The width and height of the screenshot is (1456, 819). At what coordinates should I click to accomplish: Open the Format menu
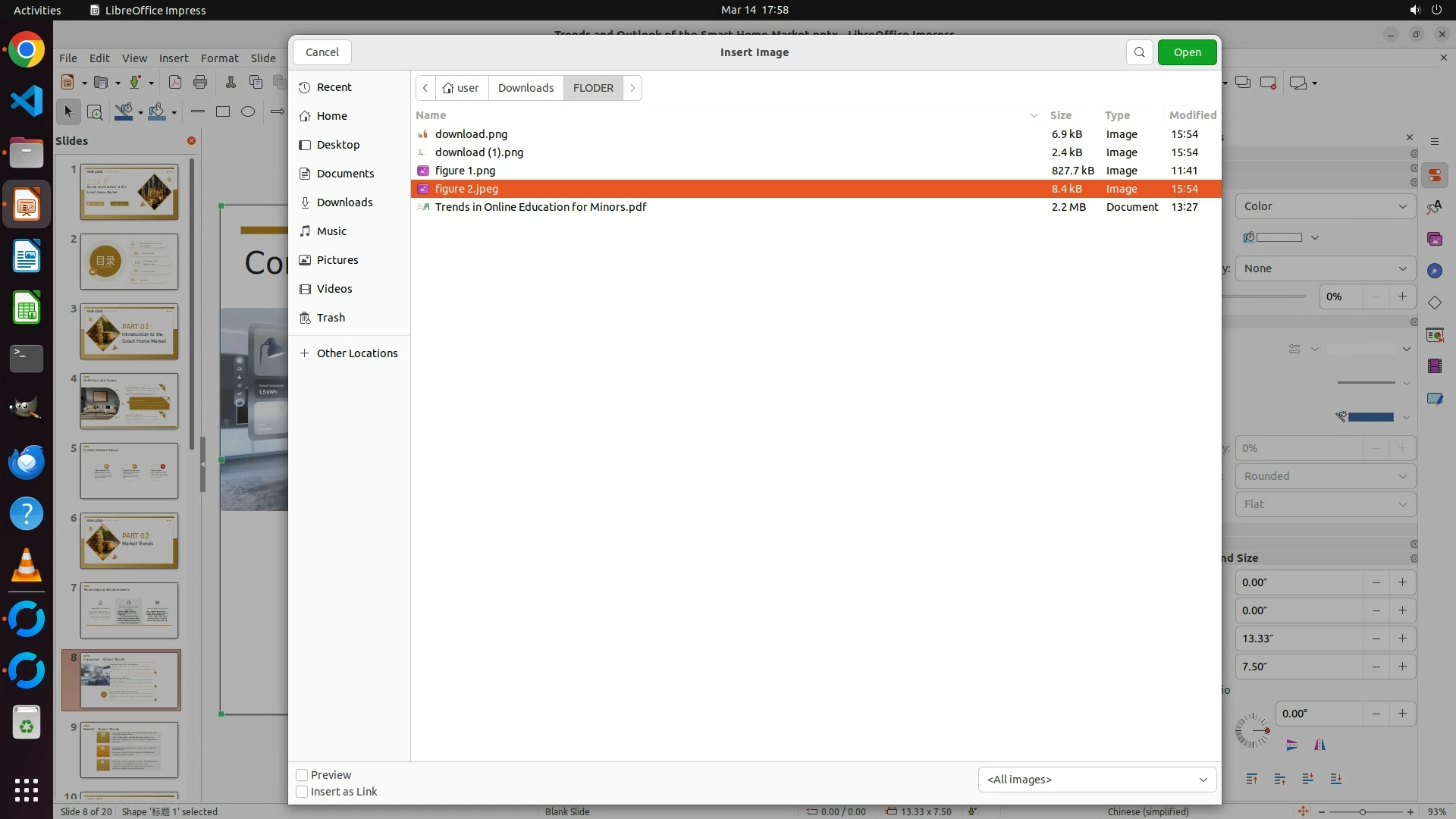(x=219, y=58)
